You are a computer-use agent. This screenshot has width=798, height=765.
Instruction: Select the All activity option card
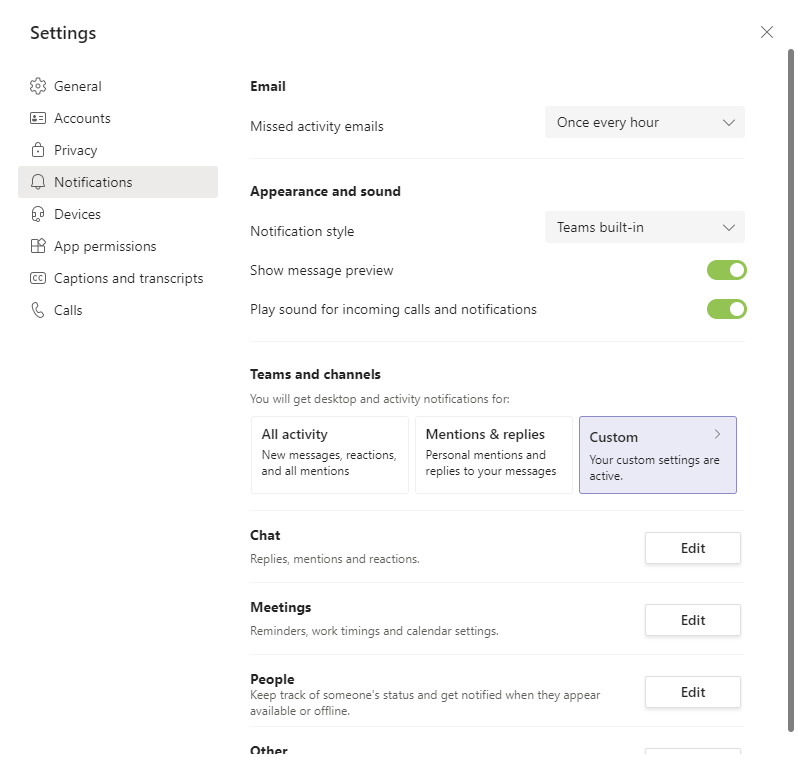coord(330,455)
